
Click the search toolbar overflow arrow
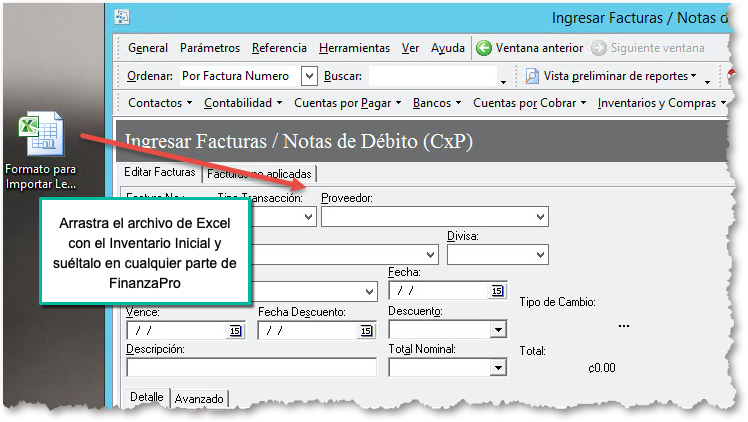(503, 82)
